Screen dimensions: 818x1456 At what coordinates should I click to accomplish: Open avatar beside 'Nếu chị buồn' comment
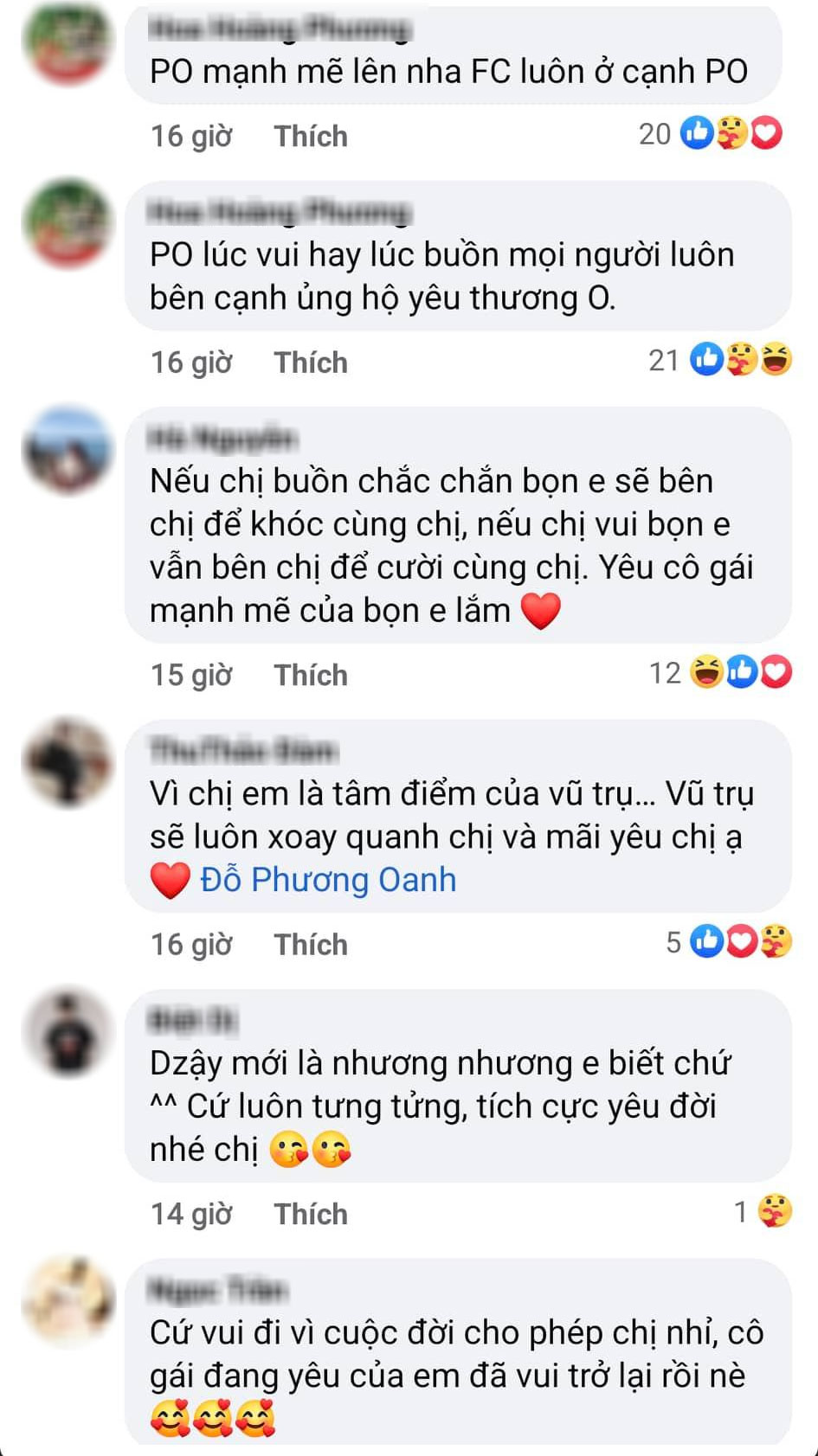pyautogui.click(x=68, y=450)
